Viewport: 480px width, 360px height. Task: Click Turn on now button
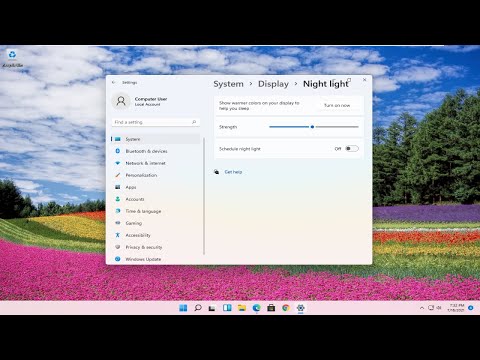click(337, 105)
